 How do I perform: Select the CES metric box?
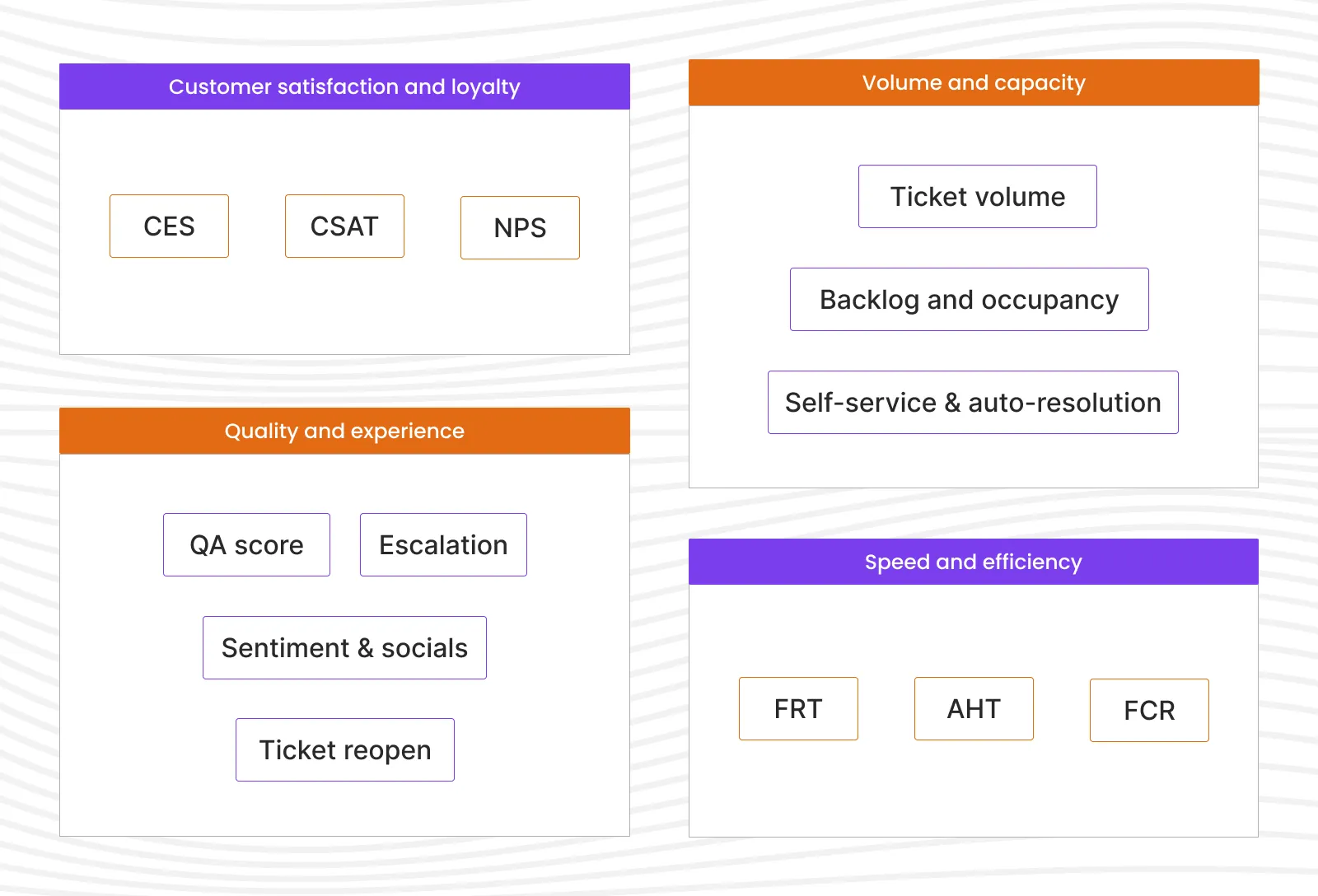pyautogui.click(x=169, y=226)
